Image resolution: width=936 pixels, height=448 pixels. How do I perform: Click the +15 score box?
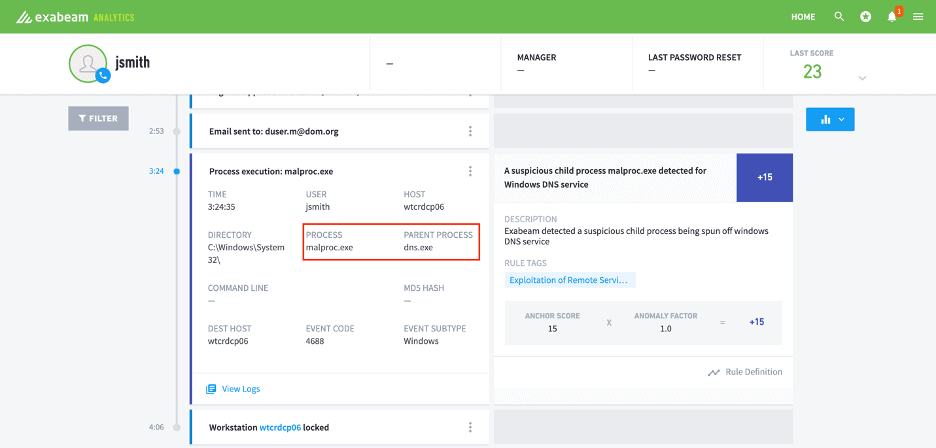pos(765,177)
